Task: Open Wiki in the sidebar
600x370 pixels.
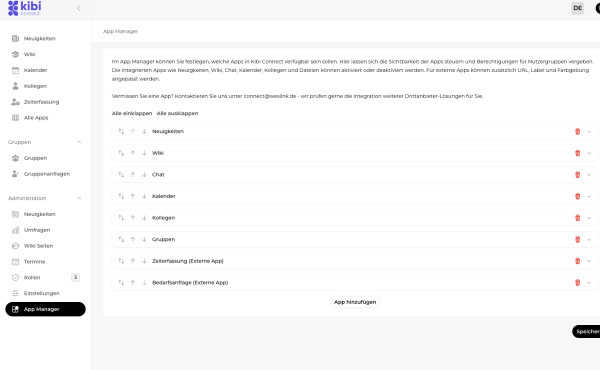Action: pyautogui.click(x=45, y=54)
